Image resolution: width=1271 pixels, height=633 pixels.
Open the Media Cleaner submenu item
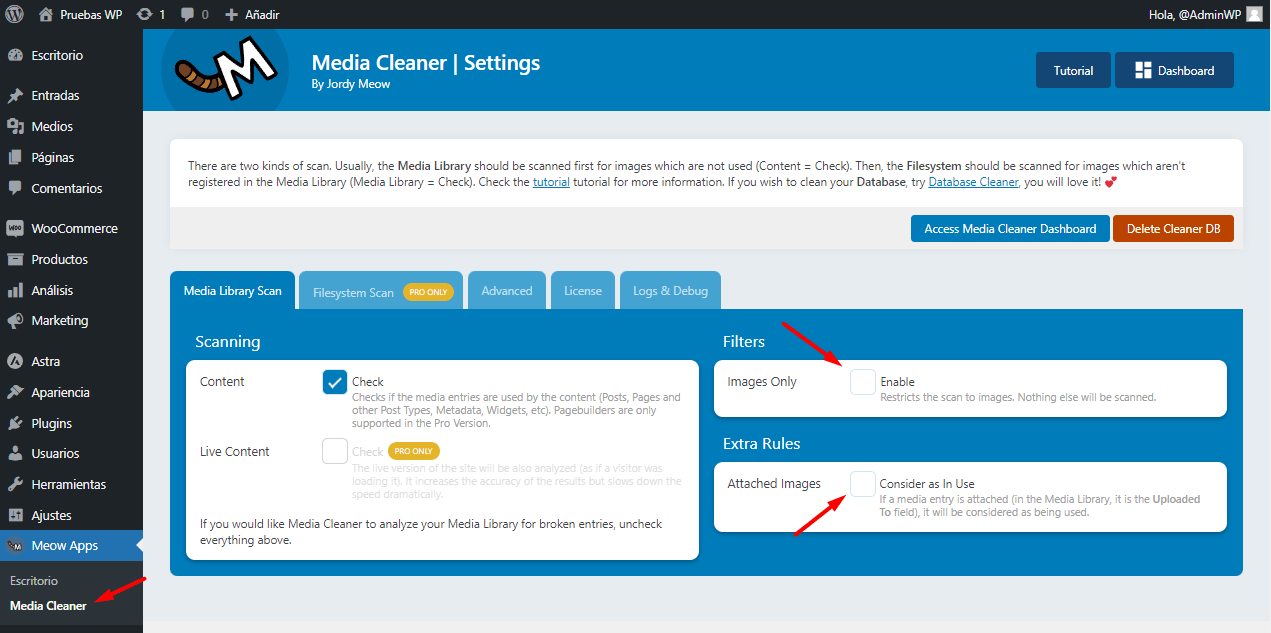48,605
